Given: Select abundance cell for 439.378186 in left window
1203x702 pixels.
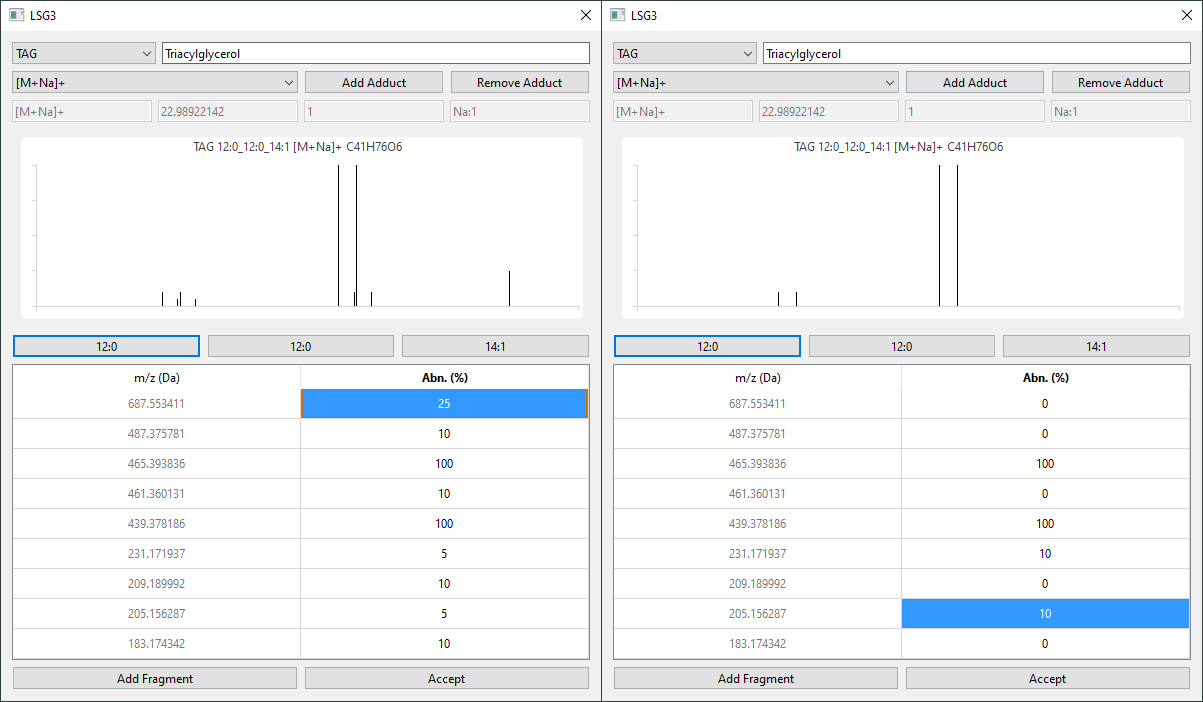Looking at the screenshot, I should (444, 523).
